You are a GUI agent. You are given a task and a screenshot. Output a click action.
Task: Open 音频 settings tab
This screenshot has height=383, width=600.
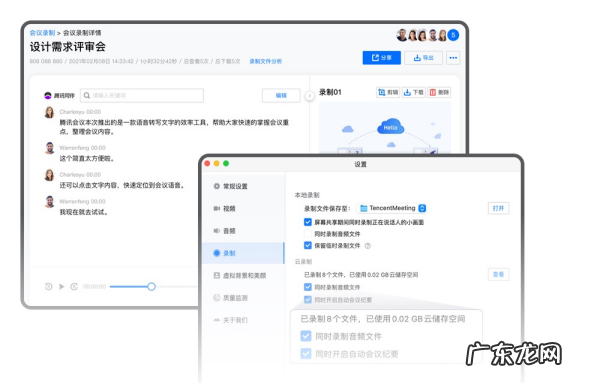244,231
